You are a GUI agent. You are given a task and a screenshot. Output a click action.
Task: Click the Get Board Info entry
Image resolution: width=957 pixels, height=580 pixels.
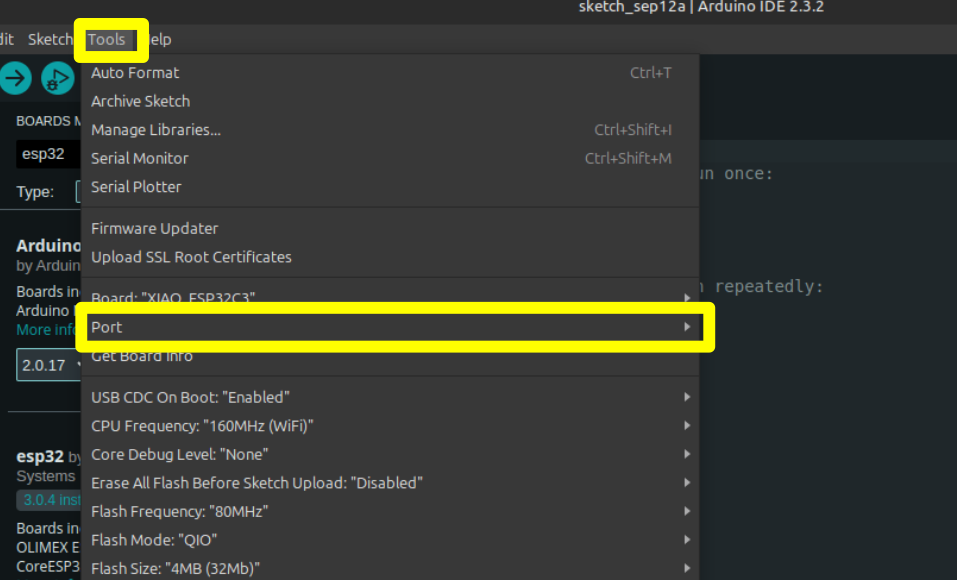point(142,357)
